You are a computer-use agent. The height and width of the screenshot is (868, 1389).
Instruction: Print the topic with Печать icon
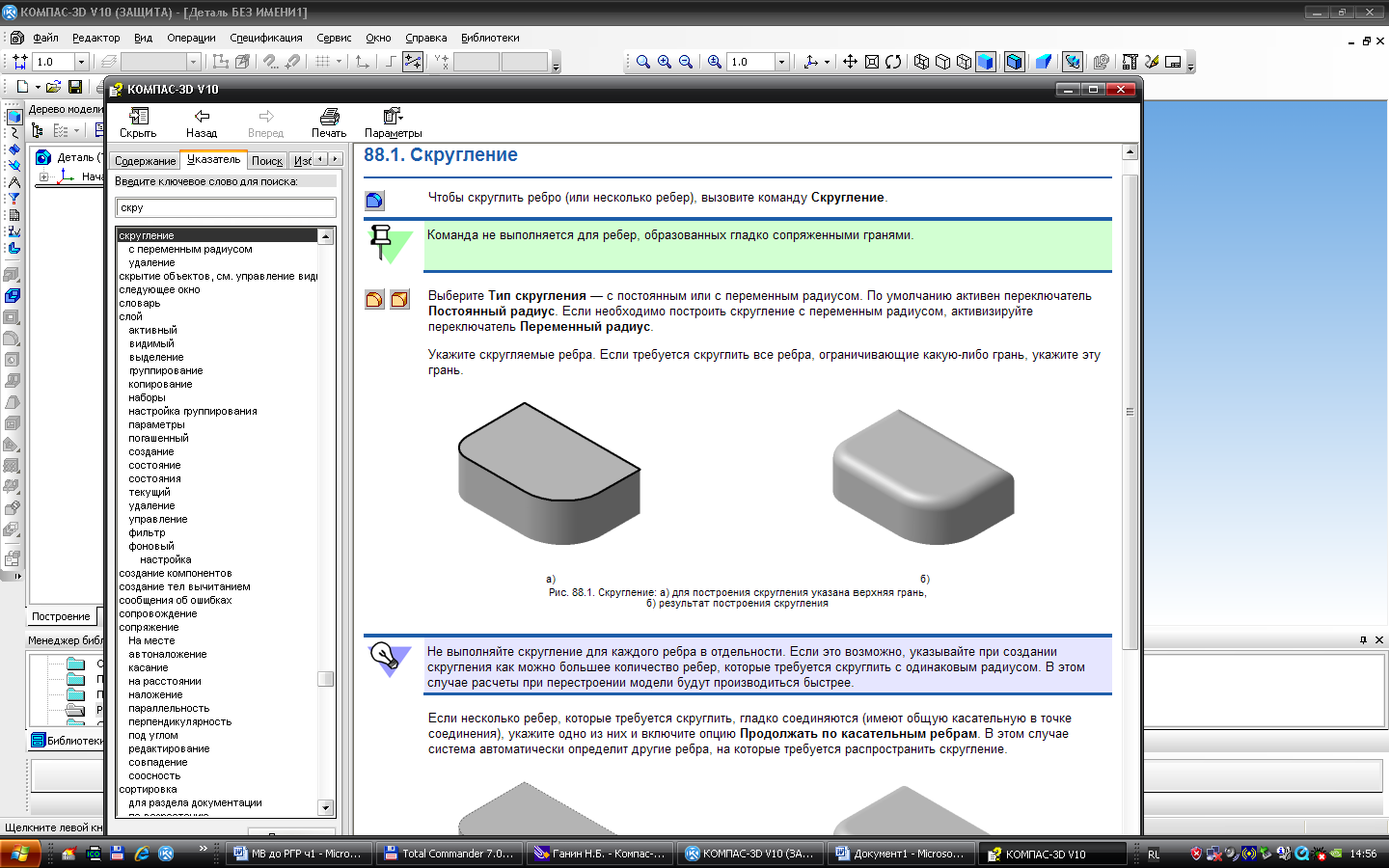coord(329,116)
